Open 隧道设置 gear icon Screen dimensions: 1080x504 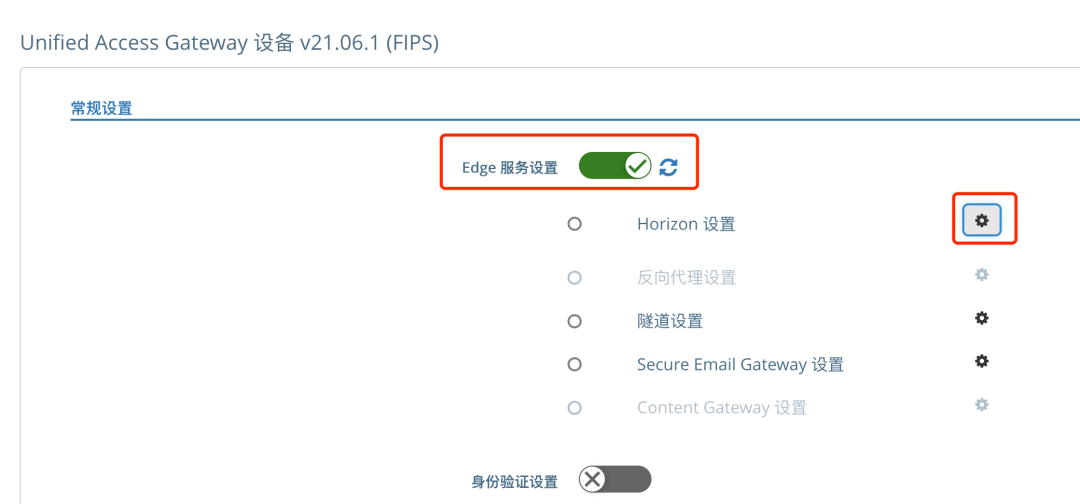(982, 318)
